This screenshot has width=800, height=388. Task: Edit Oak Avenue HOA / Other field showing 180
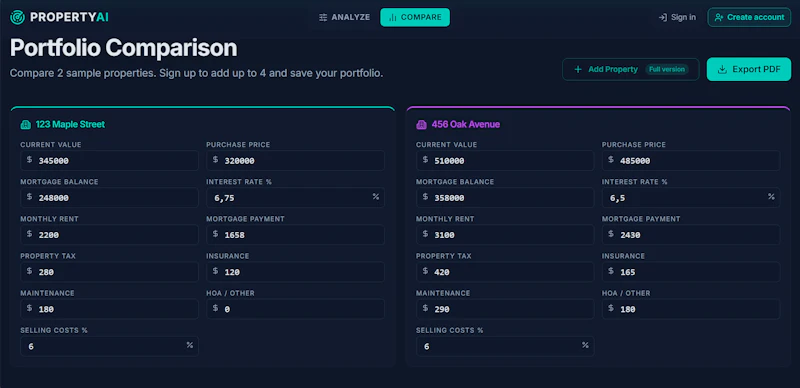tap(691, 309)
